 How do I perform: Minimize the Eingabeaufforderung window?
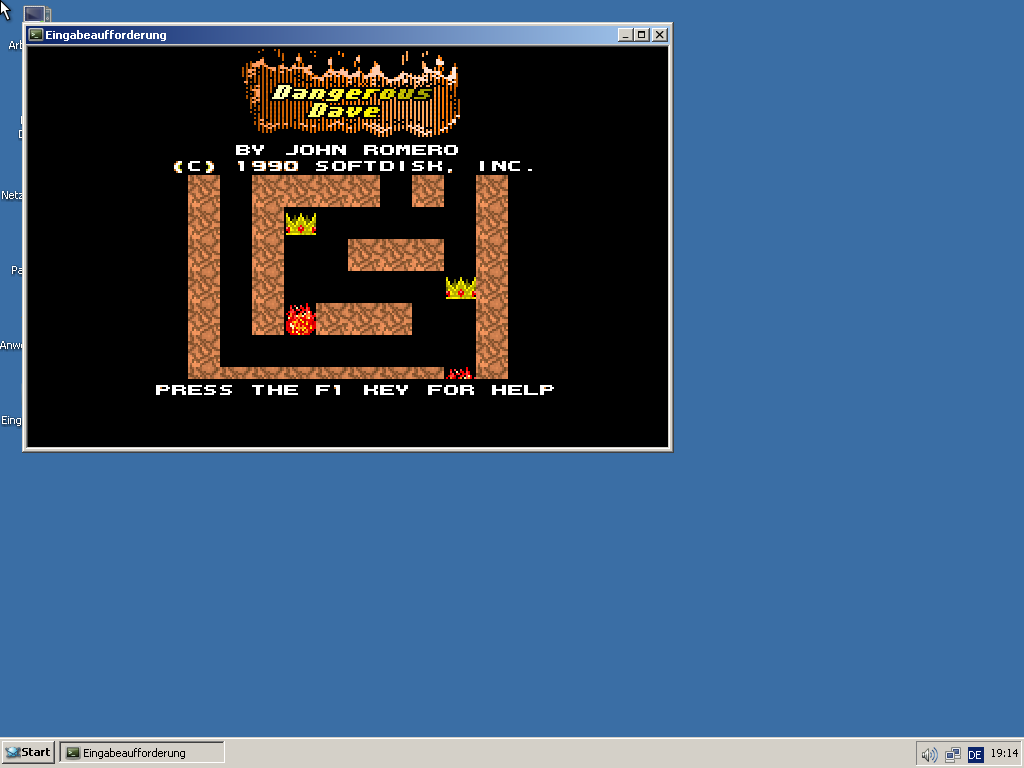coord(625,35)
